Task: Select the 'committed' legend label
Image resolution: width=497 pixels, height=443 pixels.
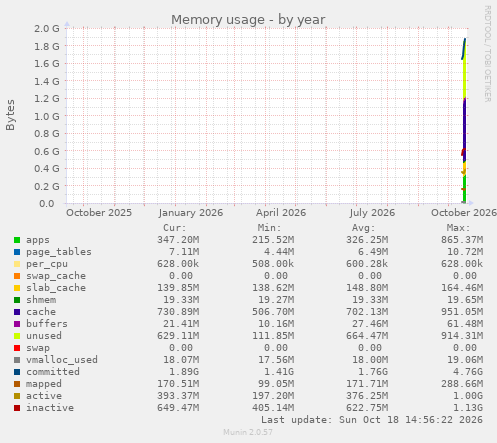Action: coord(53,372)
